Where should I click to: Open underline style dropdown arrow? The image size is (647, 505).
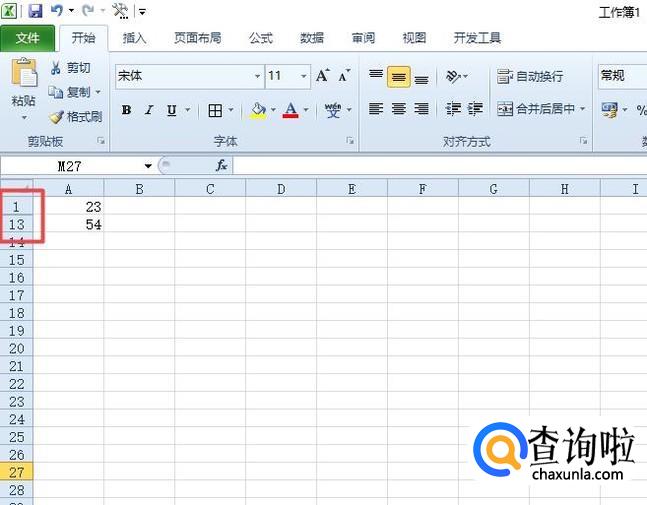click(188, 110)
